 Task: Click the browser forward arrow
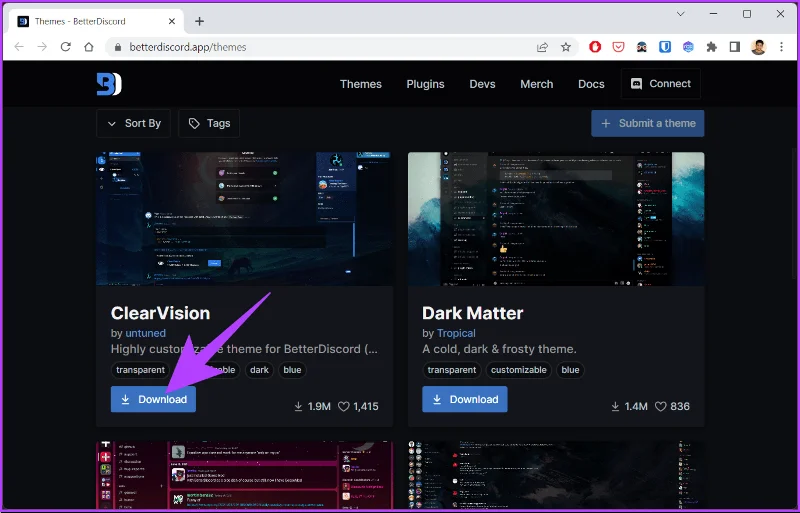coord(42,47)
